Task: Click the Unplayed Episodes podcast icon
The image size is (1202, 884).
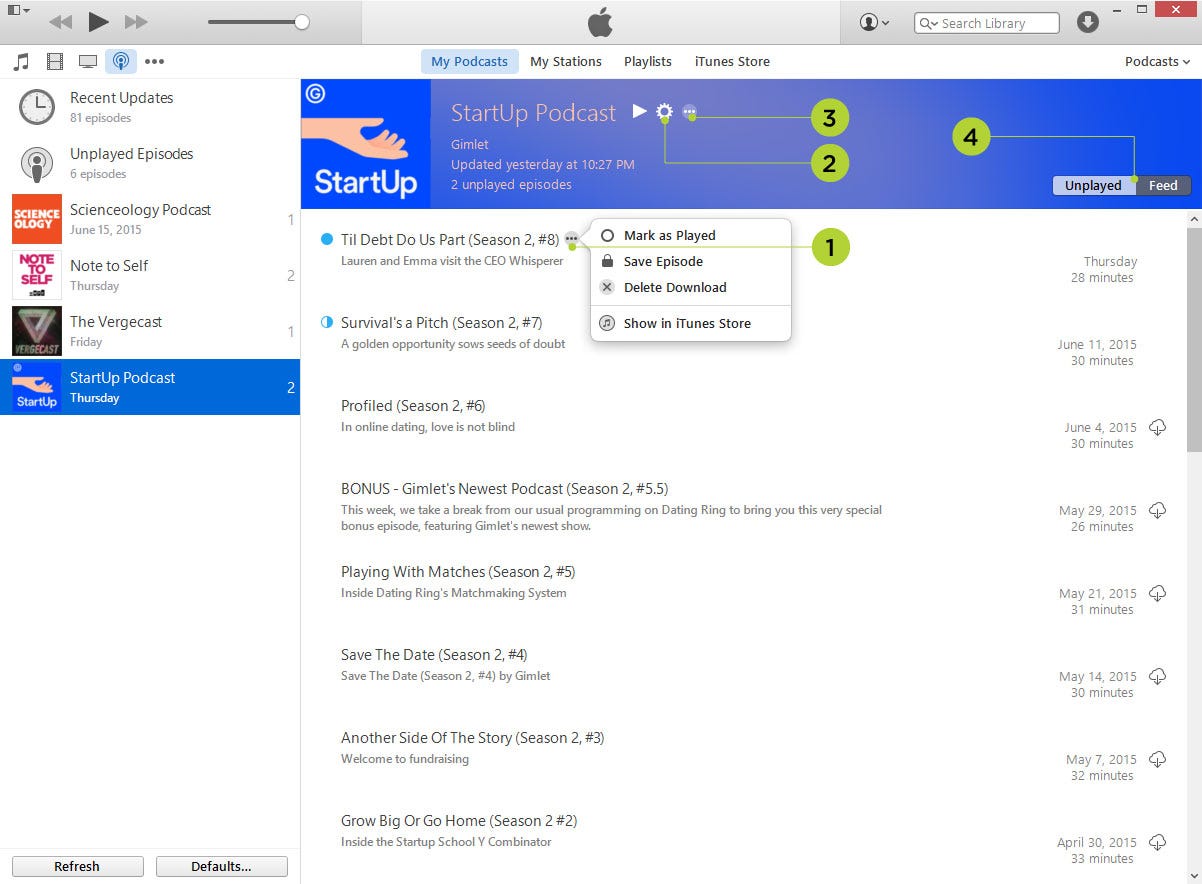Action: click(37, 163)
